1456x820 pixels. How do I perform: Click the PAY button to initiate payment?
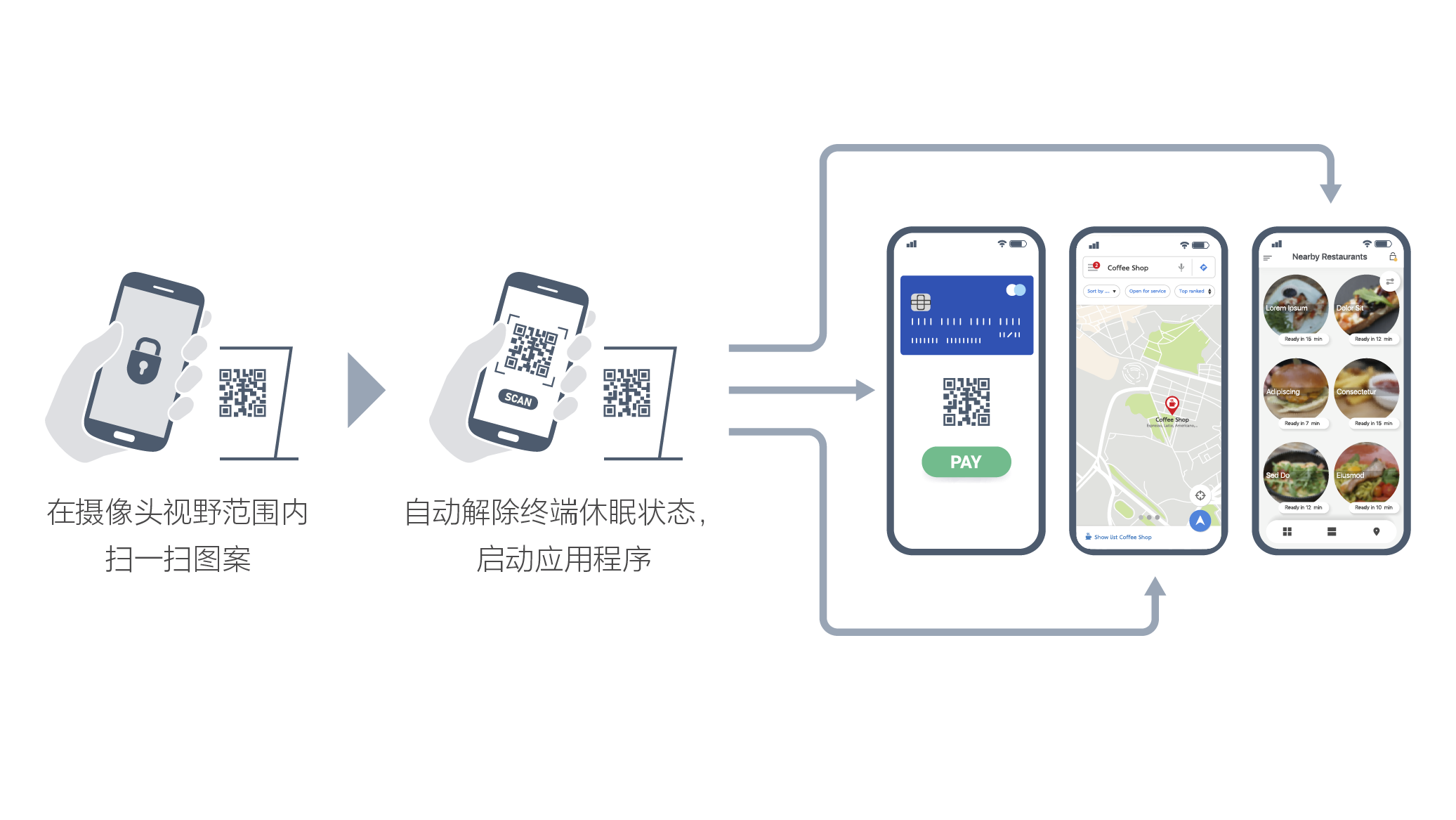(x=963, y=462)
